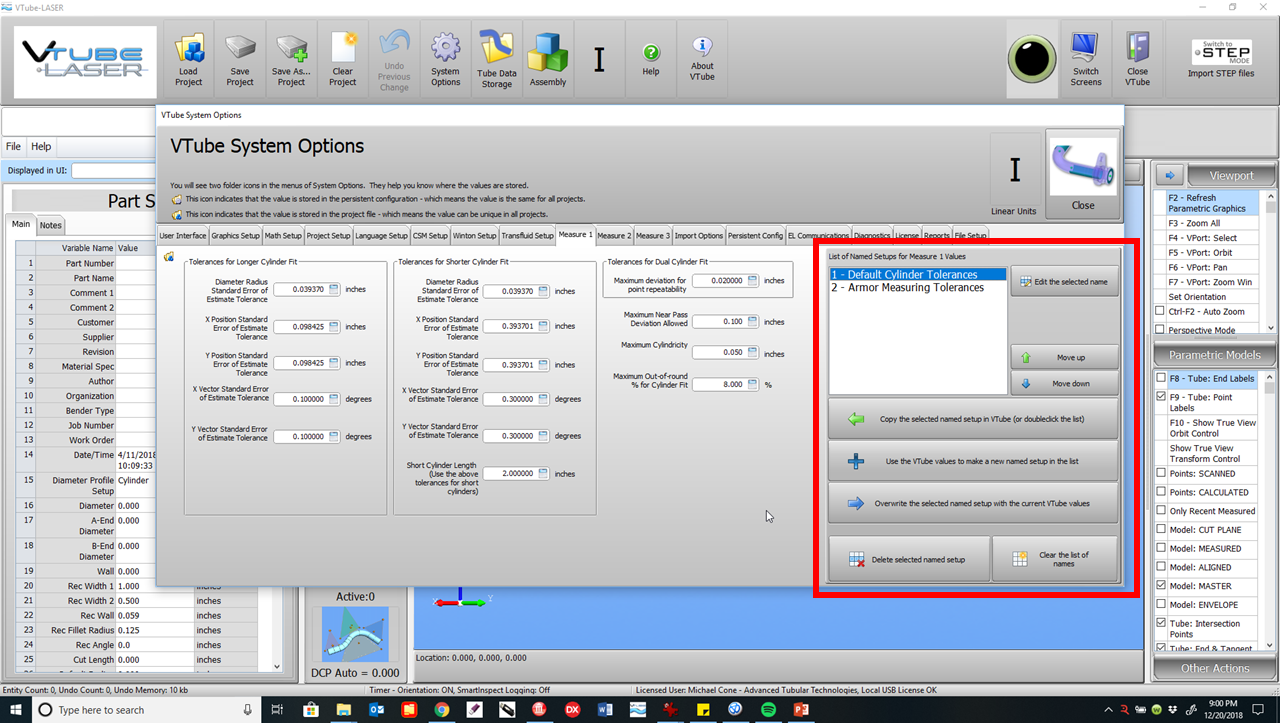Viewport: 1280px width, 723px height.
Task: Open the Graphics Setup tab
Action: (x=236, y=236)
